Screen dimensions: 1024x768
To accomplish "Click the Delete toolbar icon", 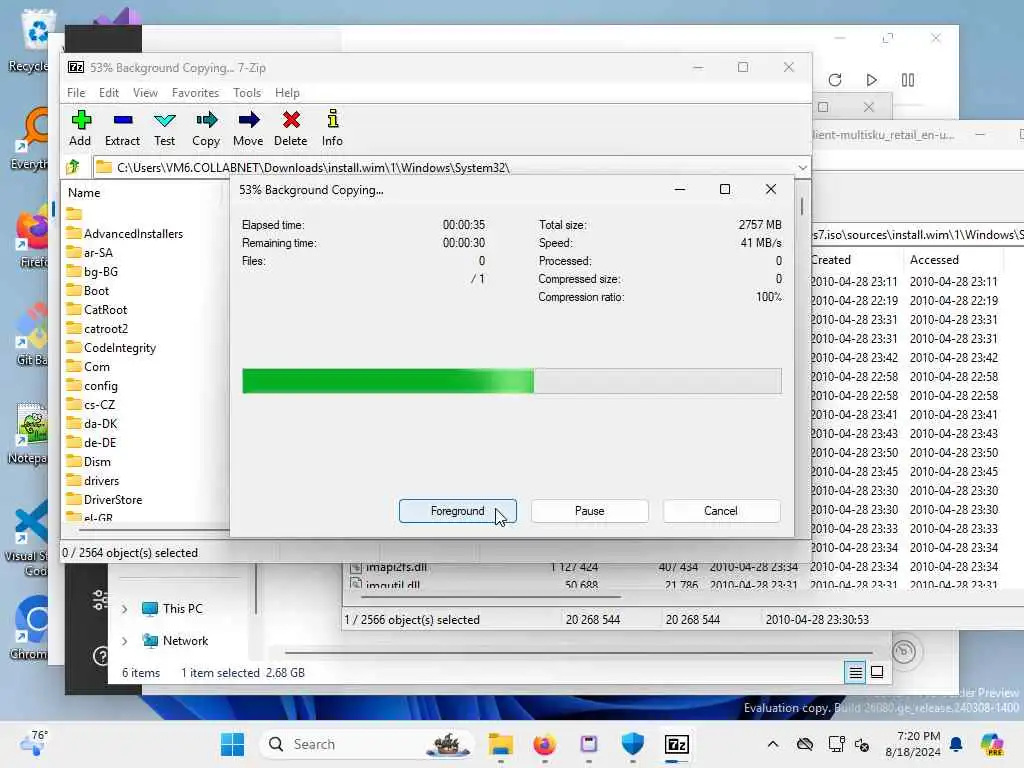I will (291, 128).
